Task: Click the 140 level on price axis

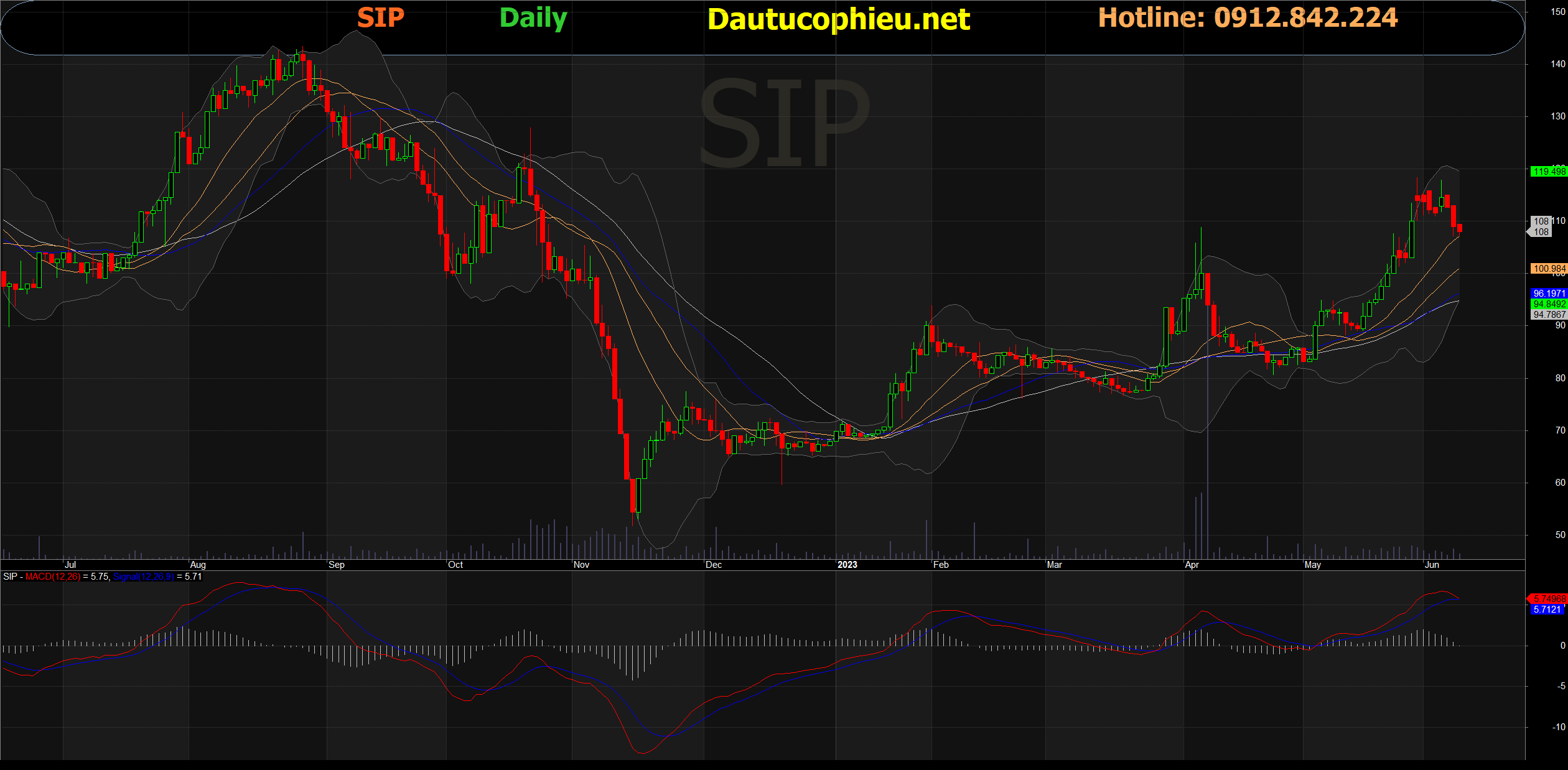Action: coord(1557,64)
